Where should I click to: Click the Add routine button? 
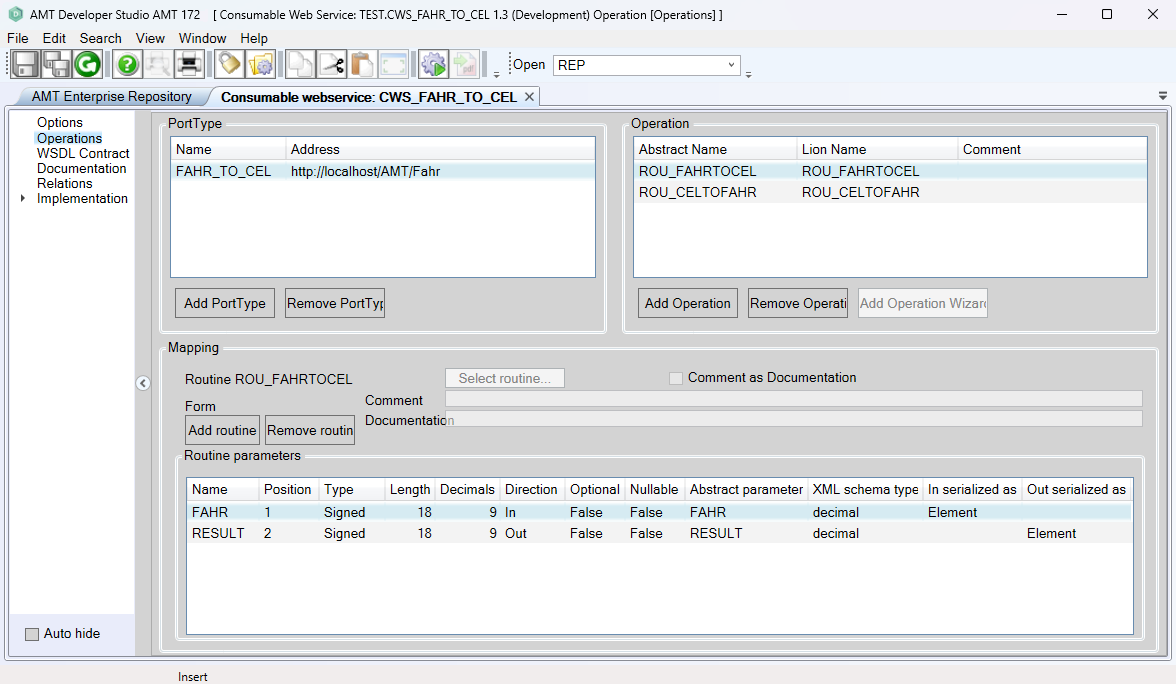223,430
